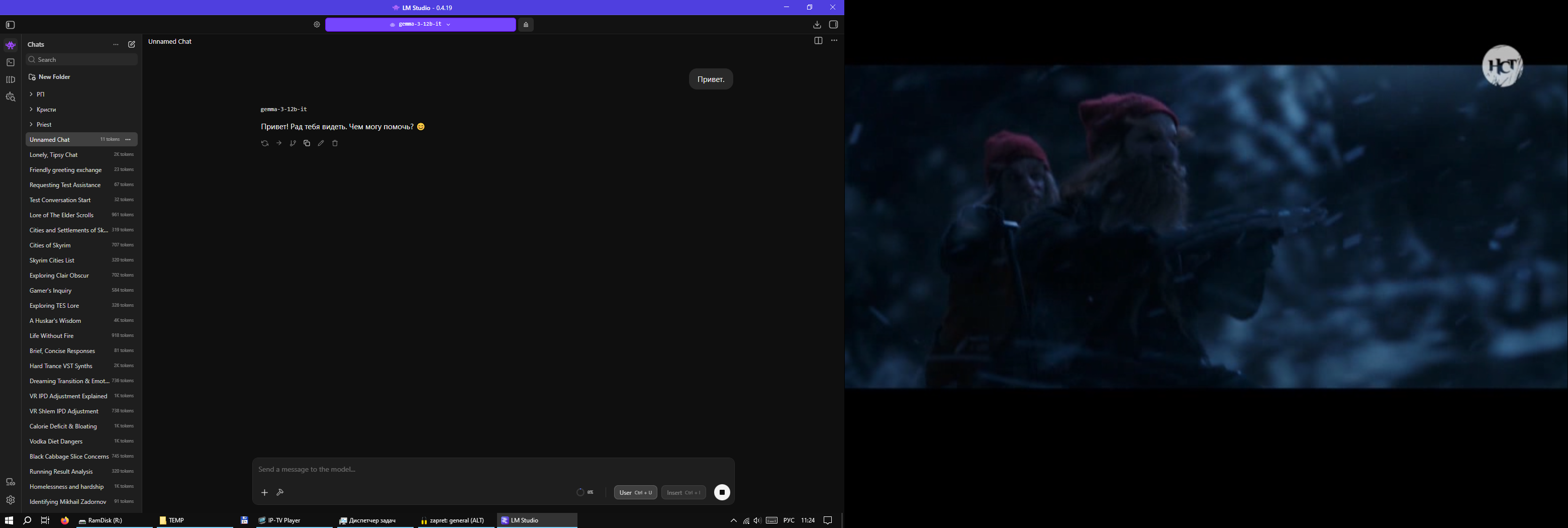
Task: Open the Lonely, Tipsy Chat conversation
Action: tap(81, 155)
